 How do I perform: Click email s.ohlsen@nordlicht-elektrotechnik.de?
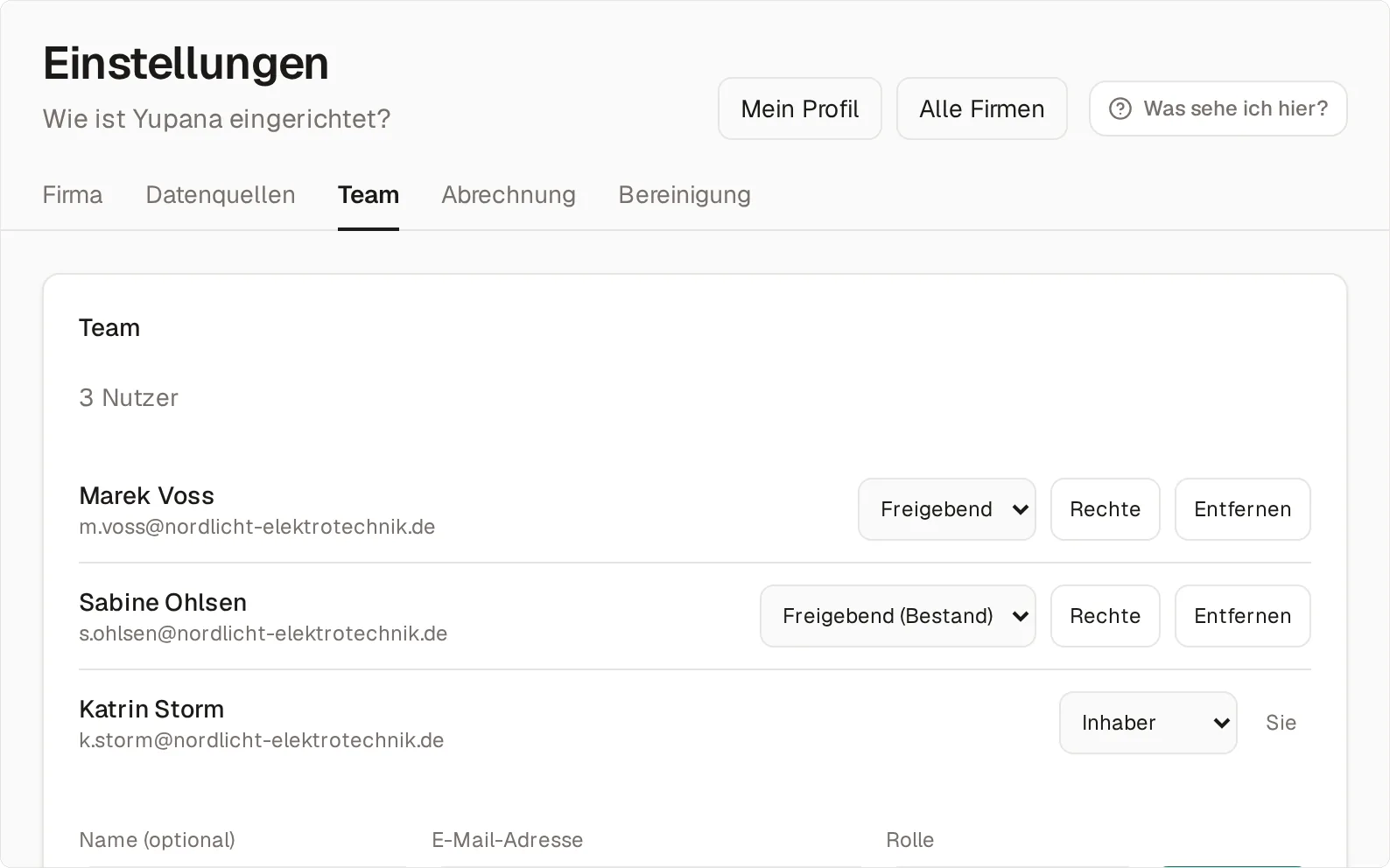[x=263, y=633]
